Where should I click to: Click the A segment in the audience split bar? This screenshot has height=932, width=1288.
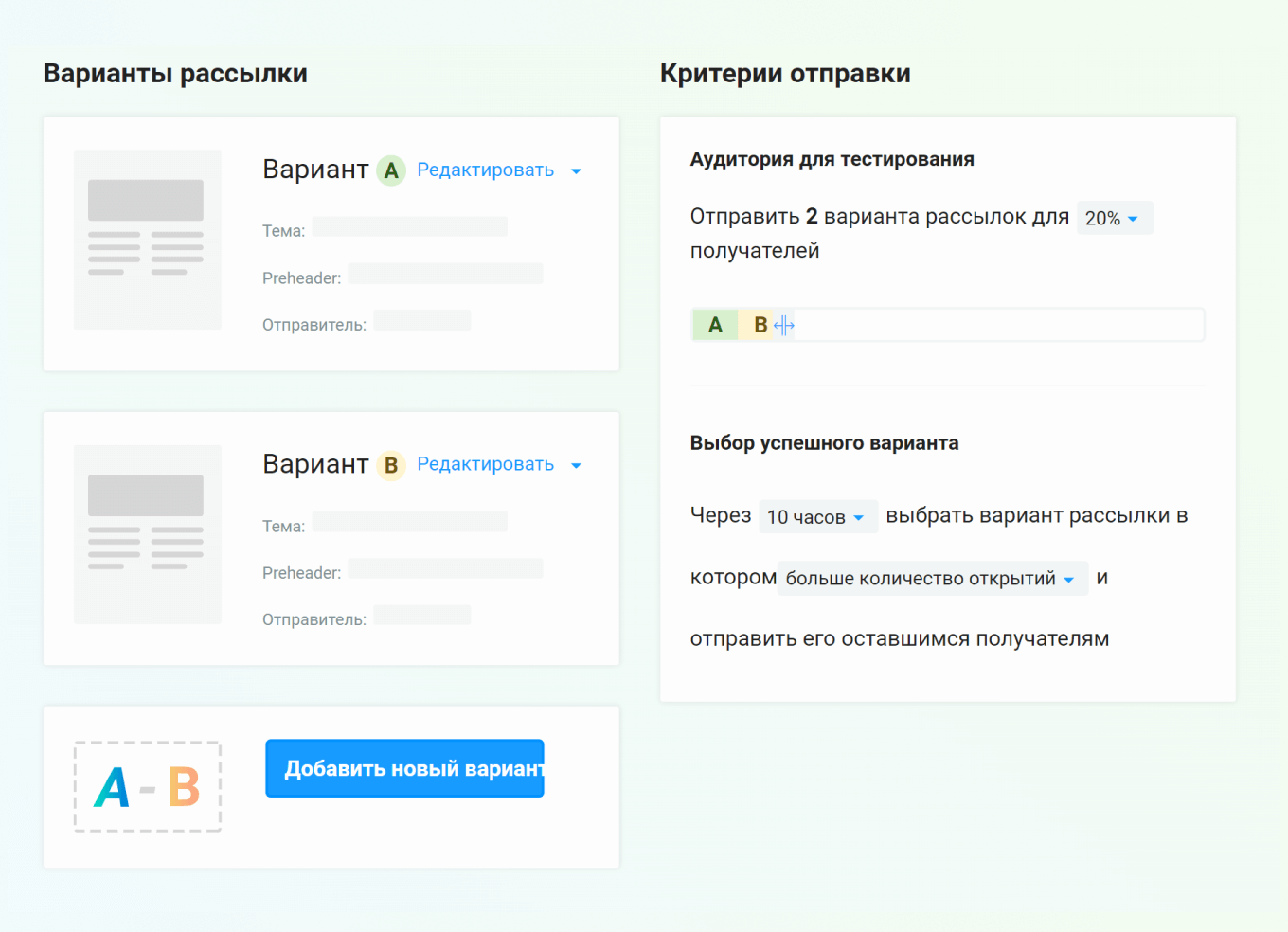(x=715, y=324)
